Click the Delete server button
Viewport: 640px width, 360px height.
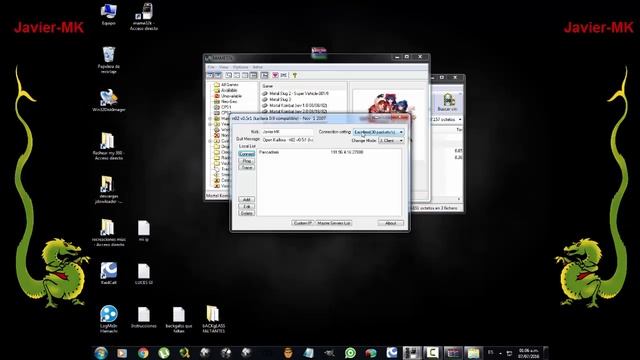pos(247,213)
